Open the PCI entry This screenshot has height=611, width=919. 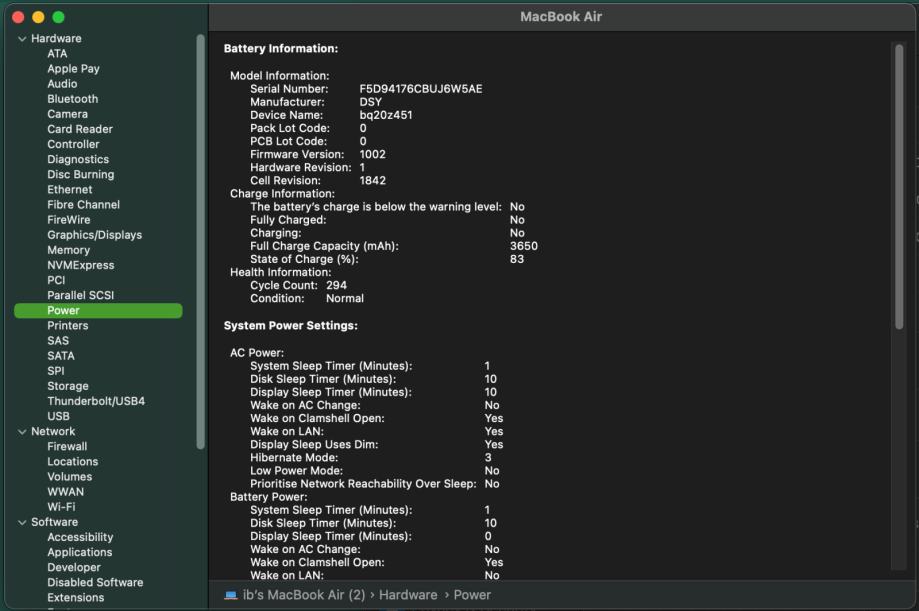tap(56, 280)
